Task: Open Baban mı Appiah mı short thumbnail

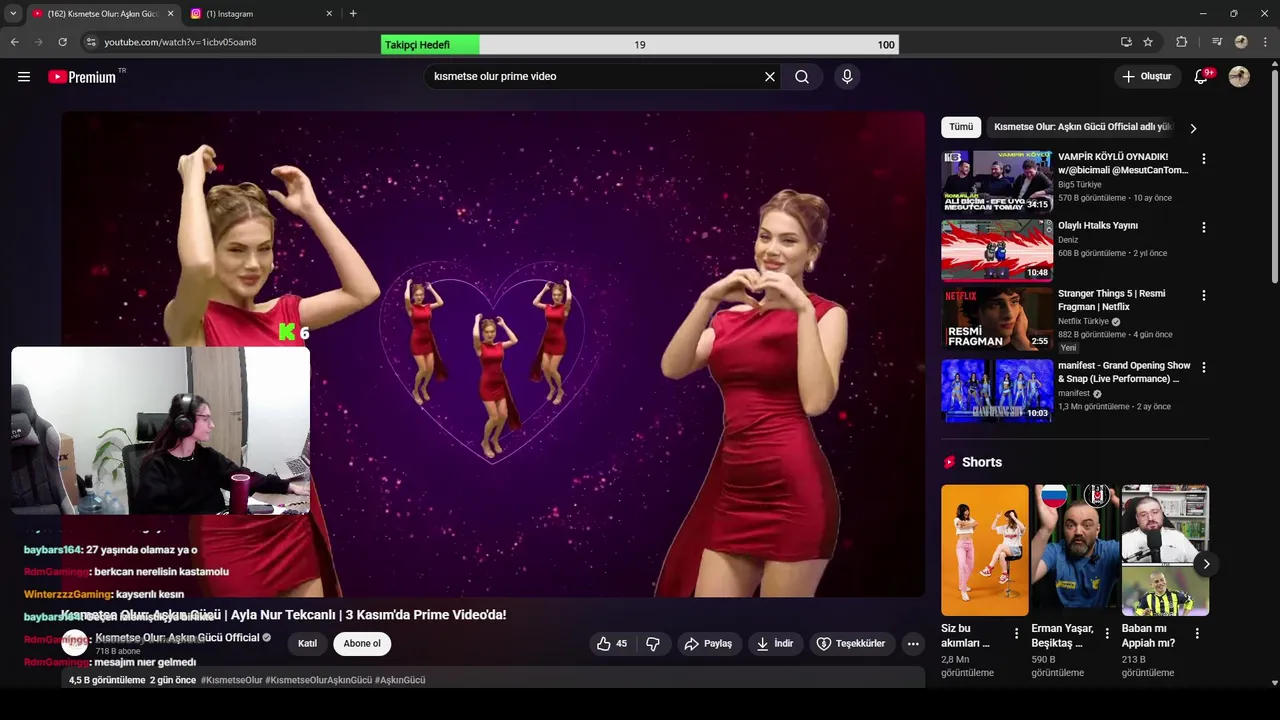Action: 1165,550
